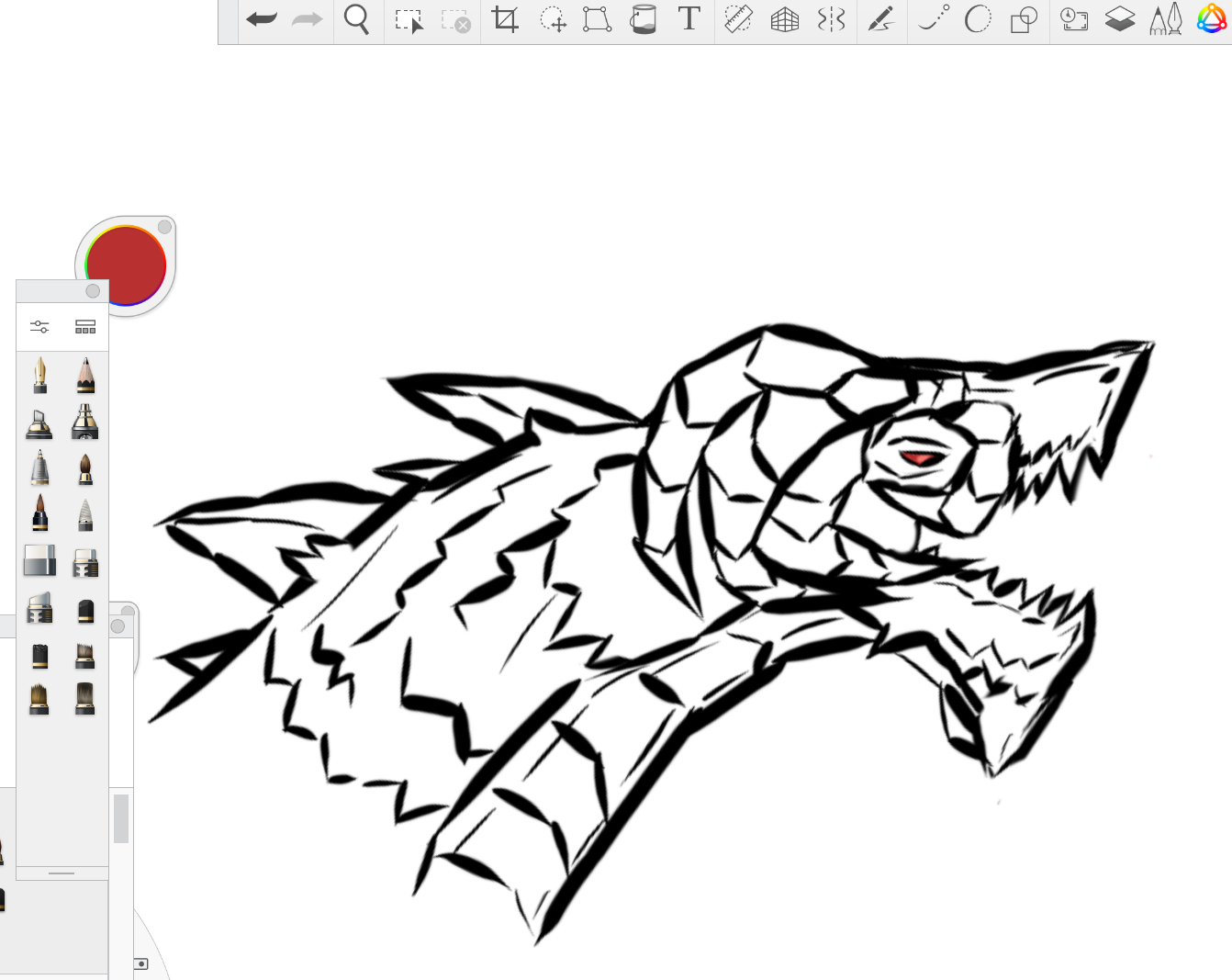Select the Flood Fill bucket tool
Image resolution: width=1232 pixels, height=980 pixels.
[644, 19]
